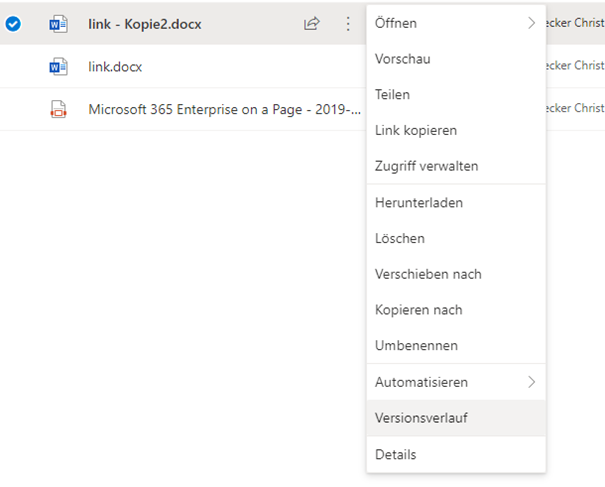This screenshot has height=487, width=605.
Task: Uncheck the selected circle for link - Kopie2.docx
Action: pyautogui.click(x=13, y=24)
